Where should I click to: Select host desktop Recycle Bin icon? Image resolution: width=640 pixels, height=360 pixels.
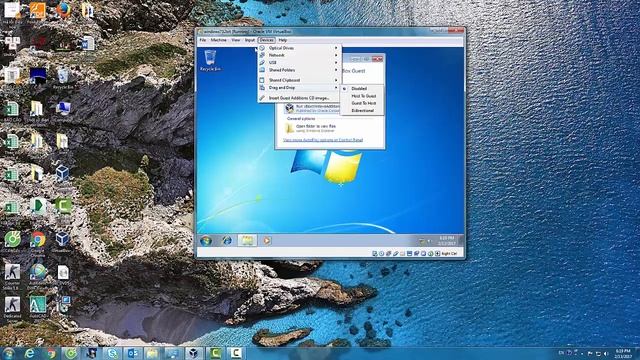(63, 78)
